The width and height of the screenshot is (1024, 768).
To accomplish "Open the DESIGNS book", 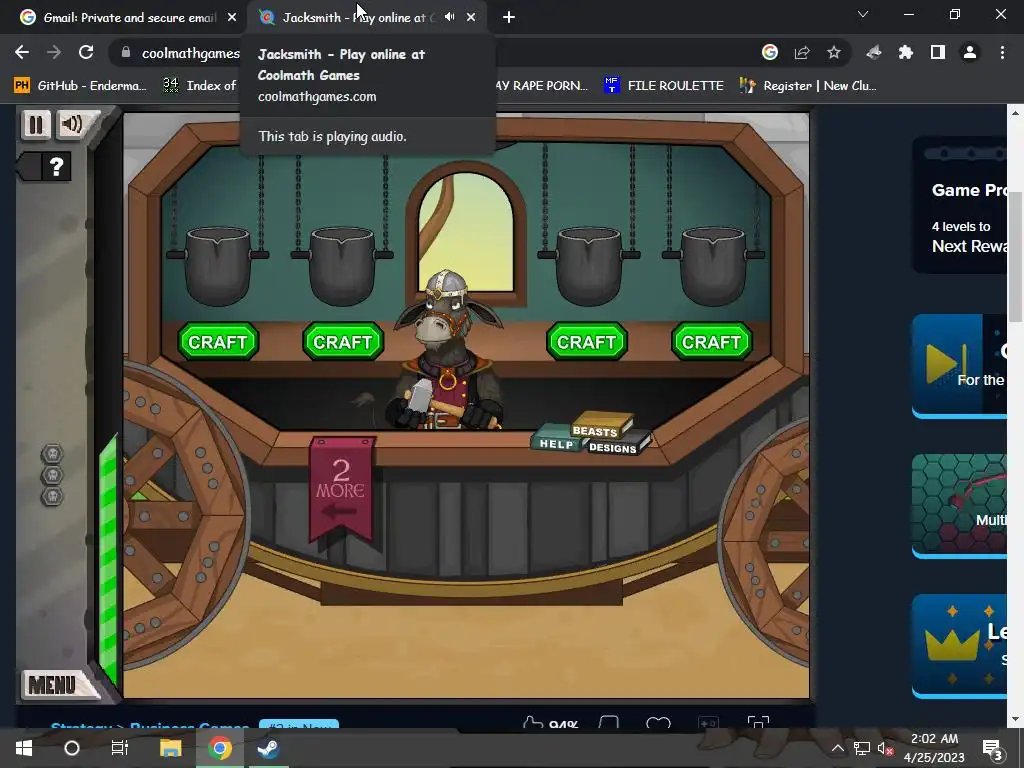I will [x=615, y=447].
